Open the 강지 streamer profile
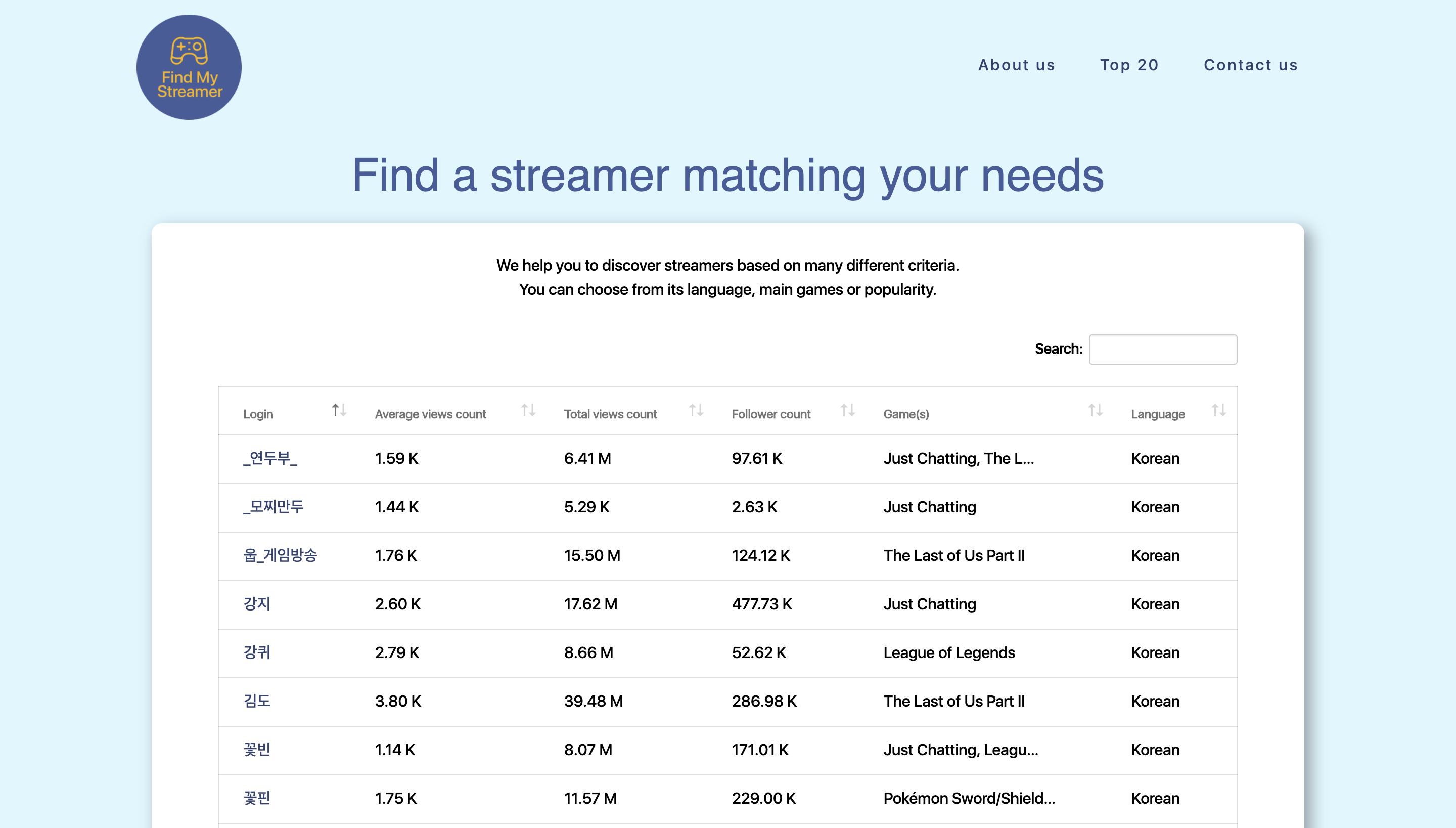Screen dimensions: 1456x828 (257, 604)
